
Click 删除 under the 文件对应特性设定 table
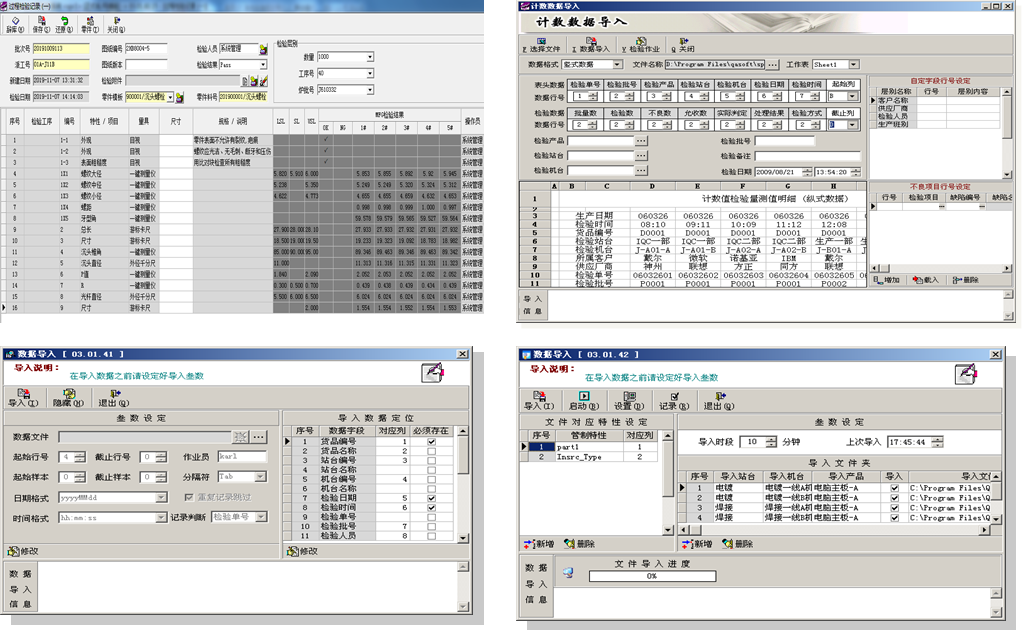(x=579, y=544)
